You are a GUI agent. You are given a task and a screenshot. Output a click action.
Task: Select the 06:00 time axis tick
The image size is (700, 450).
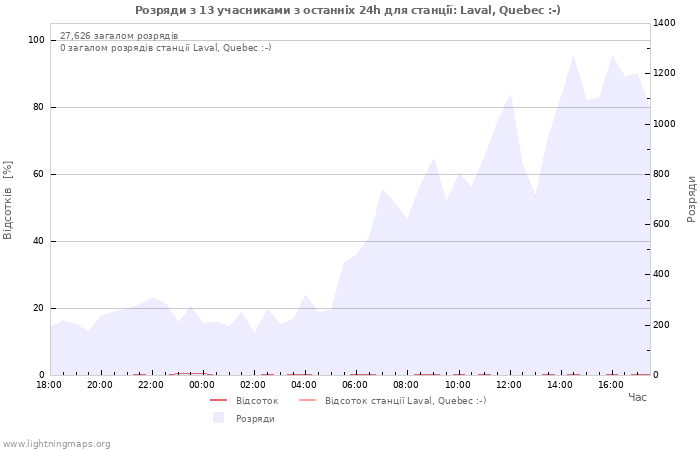355,384
